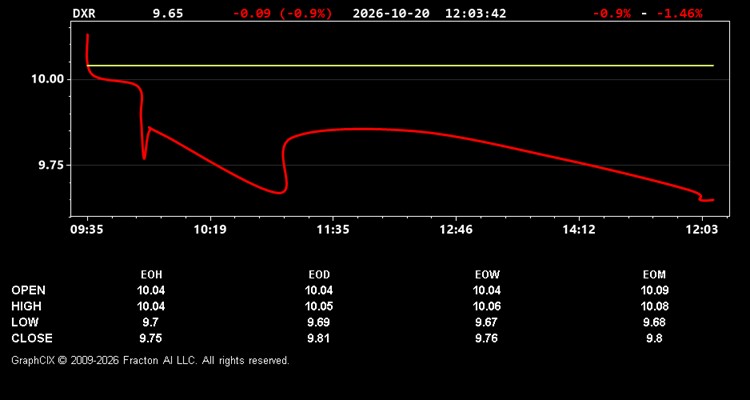Screen dimensions: 750x400
Task: Select the EOH CLOSE value 9.75
Action: click(x=151, y=338)
